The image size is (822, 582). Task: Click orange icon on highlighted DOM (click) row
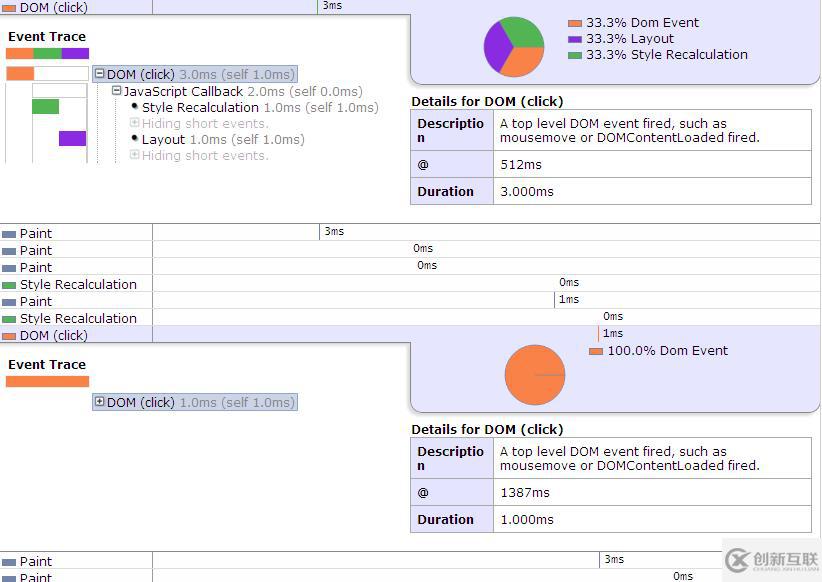9,336
